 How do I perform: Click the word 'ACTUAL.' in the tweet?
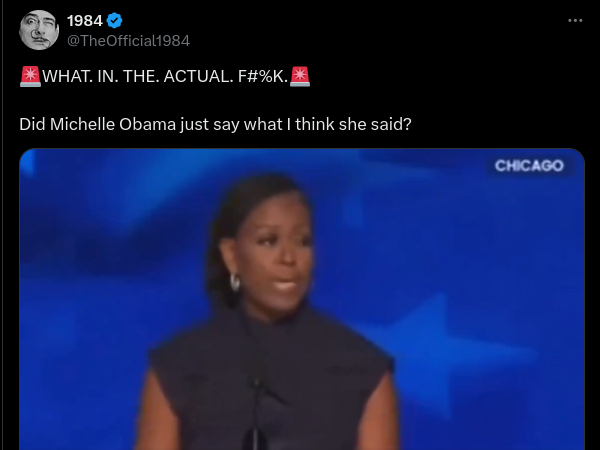pos(198,77)
